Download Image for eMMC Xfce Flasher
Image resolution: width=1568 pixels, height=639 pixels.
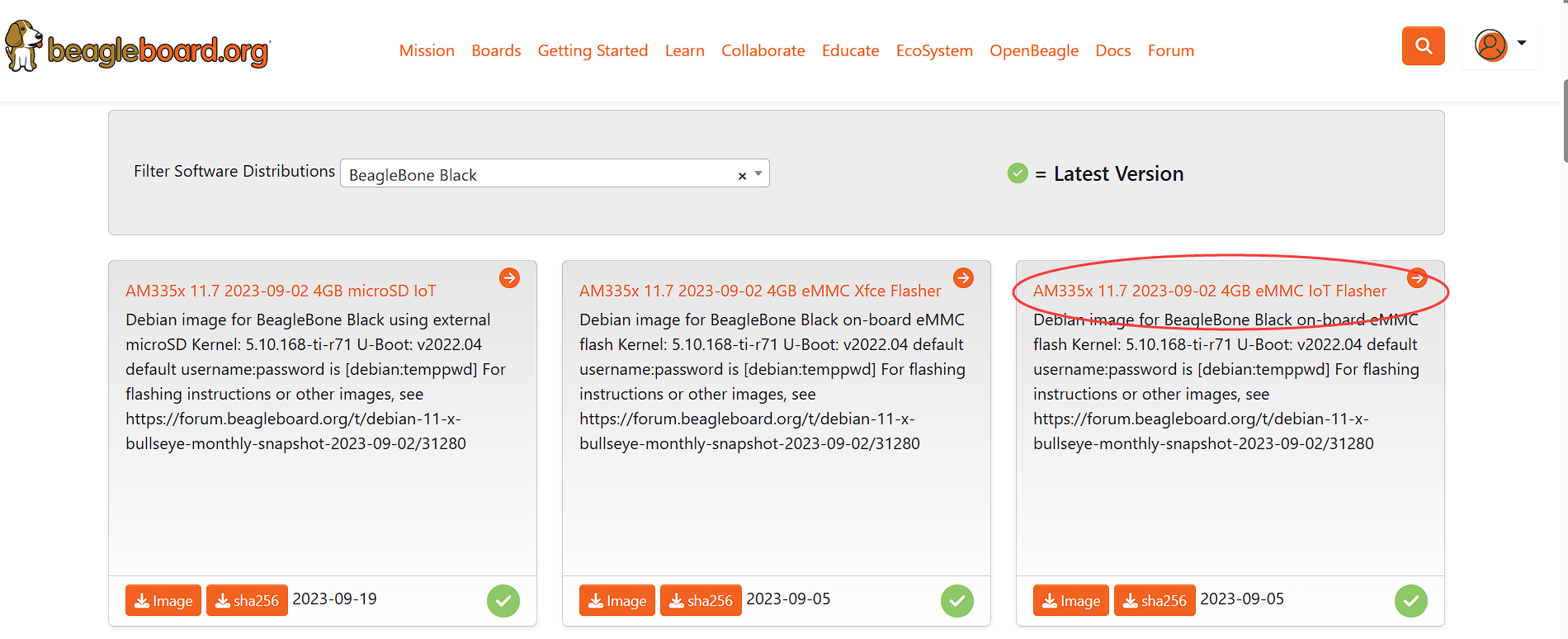point(617,600)
